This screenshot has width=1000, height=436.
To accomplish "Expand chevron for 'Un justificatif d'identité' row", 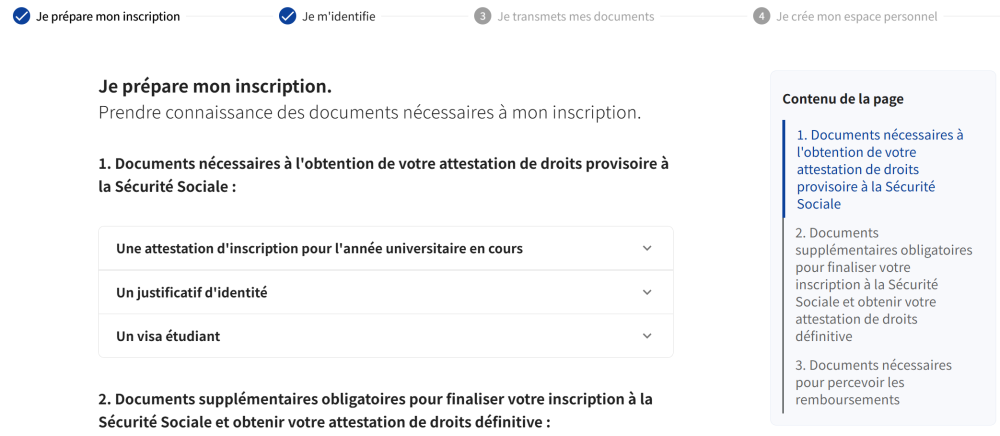I will tap(647, 292).
